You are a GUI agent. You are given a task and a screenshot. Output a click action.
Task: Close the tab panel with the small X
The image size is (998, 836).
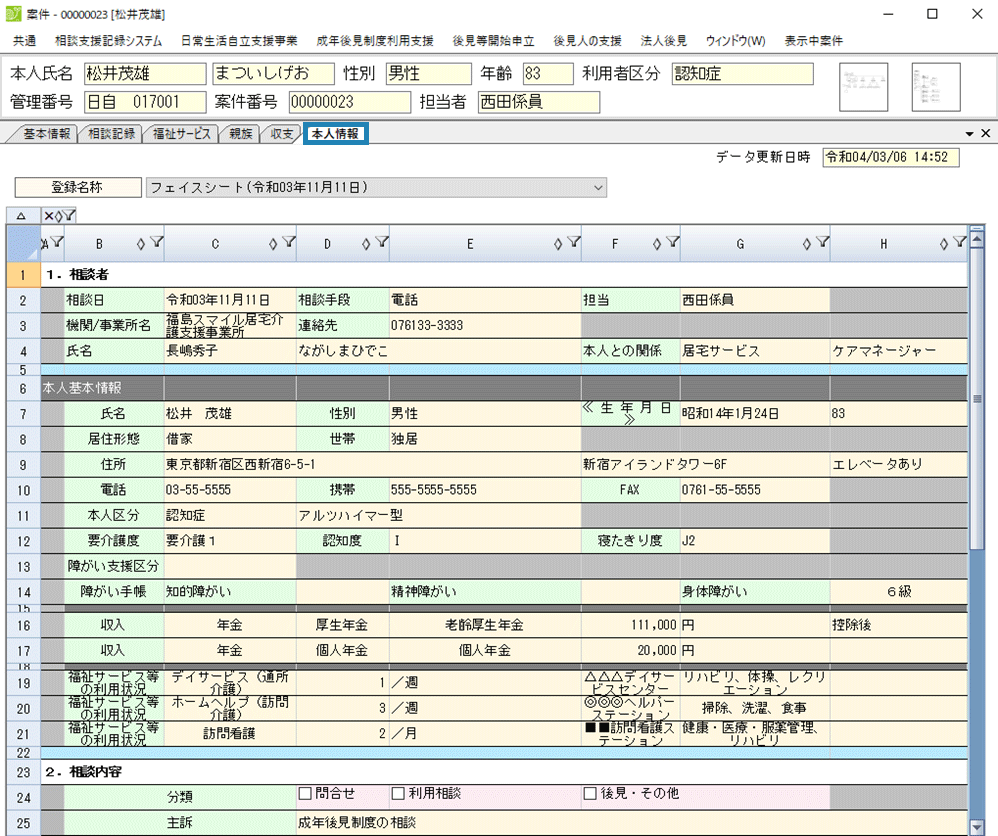985,134
